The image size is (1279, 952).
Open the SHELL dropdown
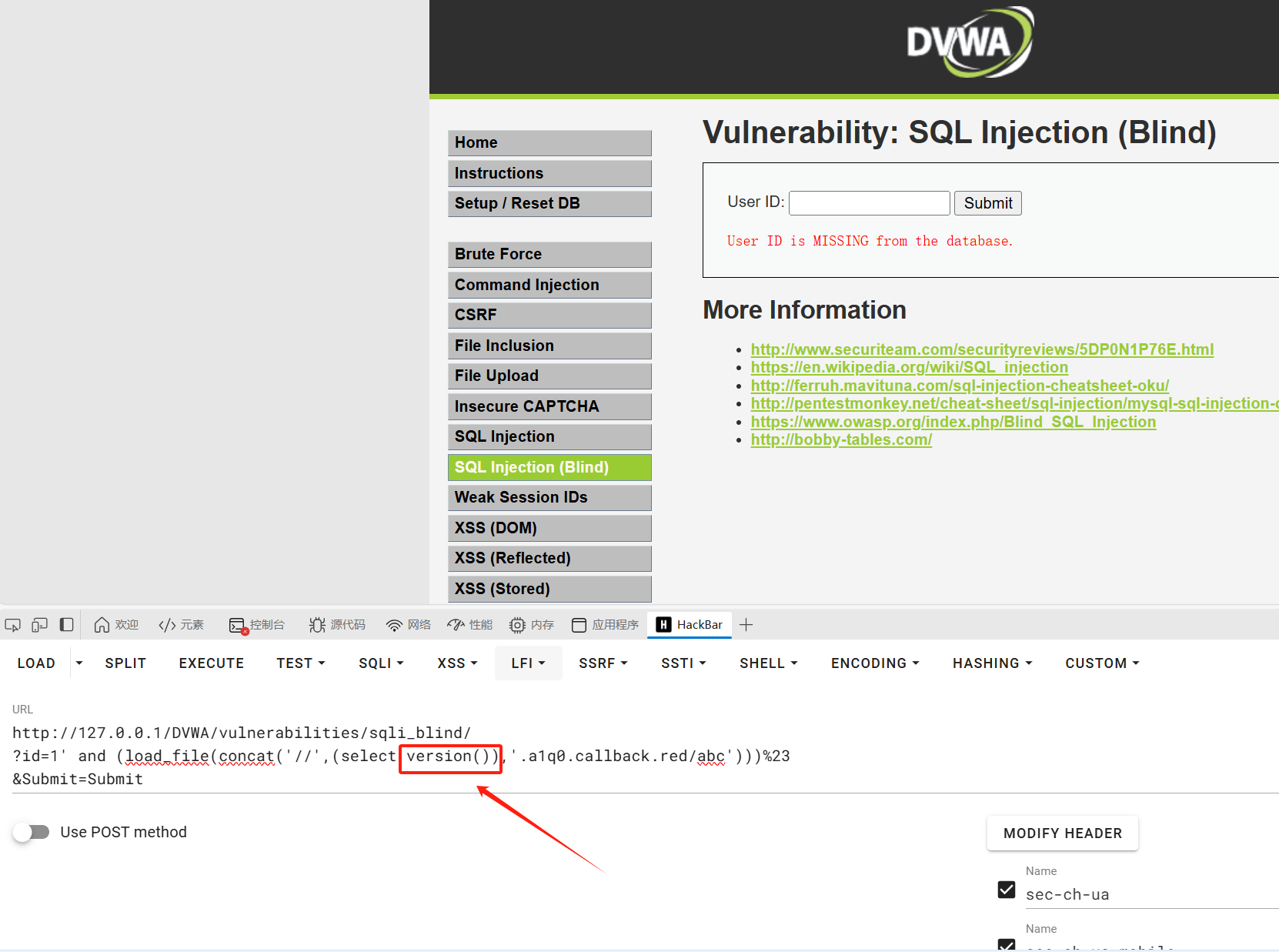tap(769, 663)
